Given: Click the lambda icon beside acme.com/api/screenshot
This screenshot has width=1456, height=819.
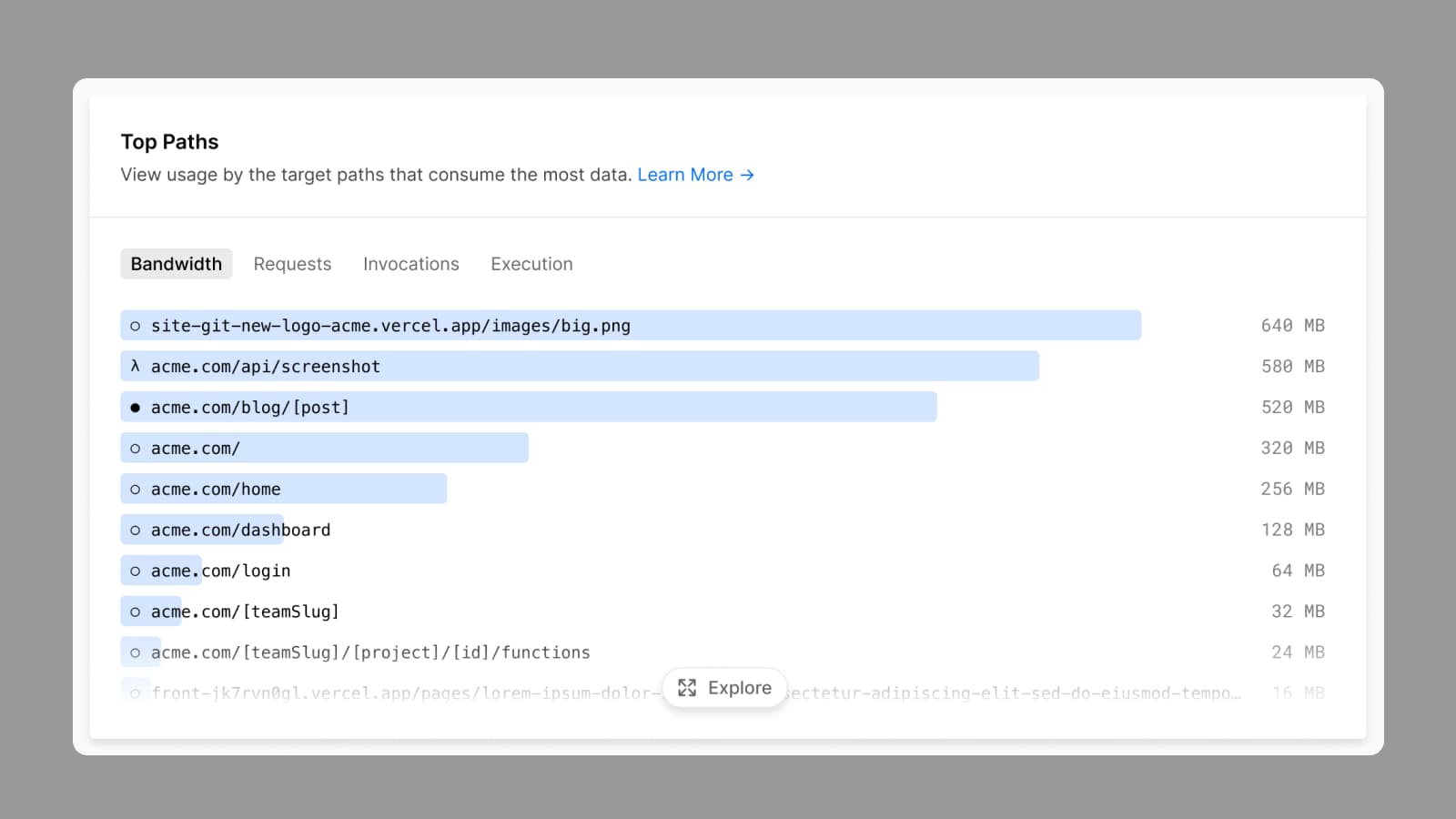Looking at the screenshot, I should click(135, 366).
